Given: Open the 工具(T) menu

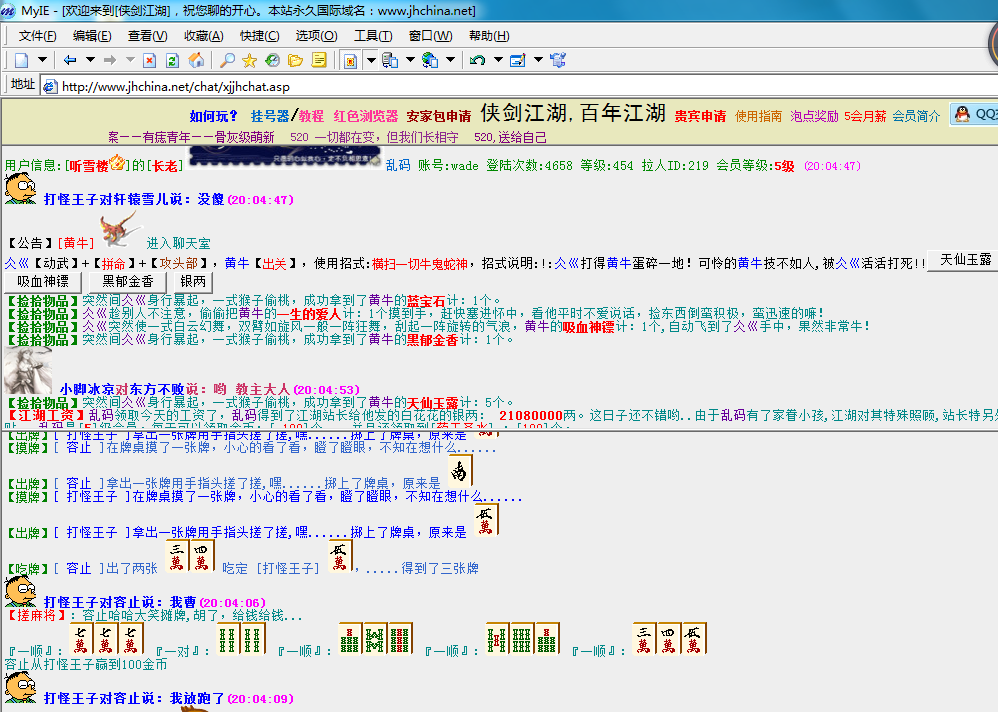Looking at the screenshot, I should tap(372, 36).
